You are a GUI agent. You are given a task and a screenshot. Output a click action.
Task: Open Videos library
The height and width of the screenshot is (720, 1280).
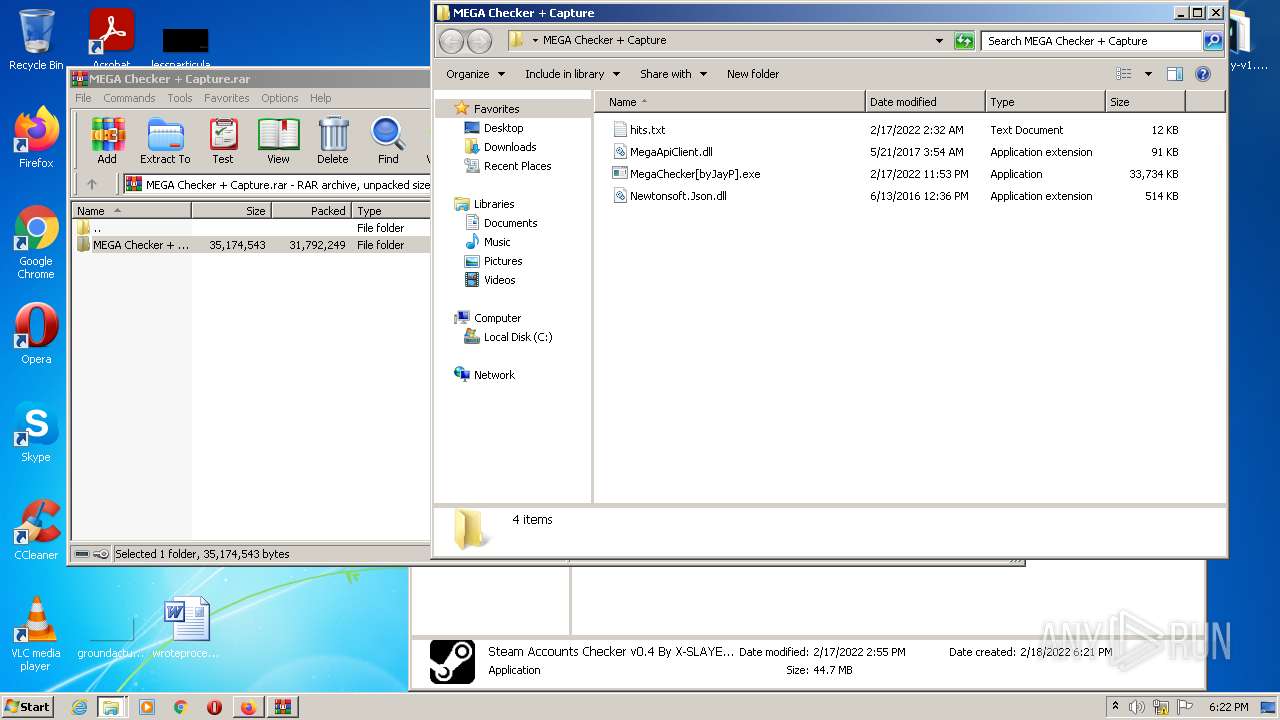coord(500,280)
